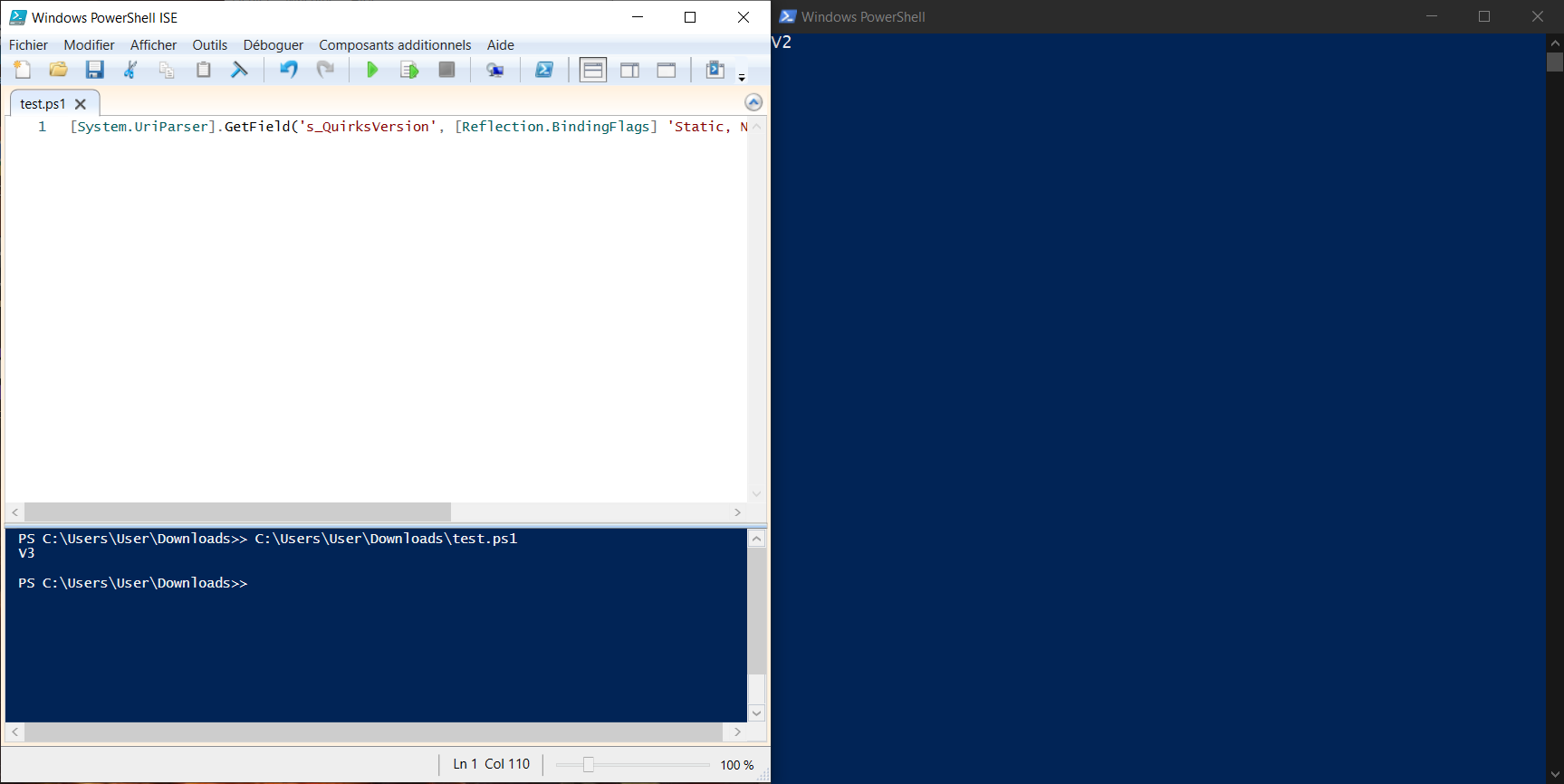Adjust the zoom slider in status bar

[x=589, y=765]
